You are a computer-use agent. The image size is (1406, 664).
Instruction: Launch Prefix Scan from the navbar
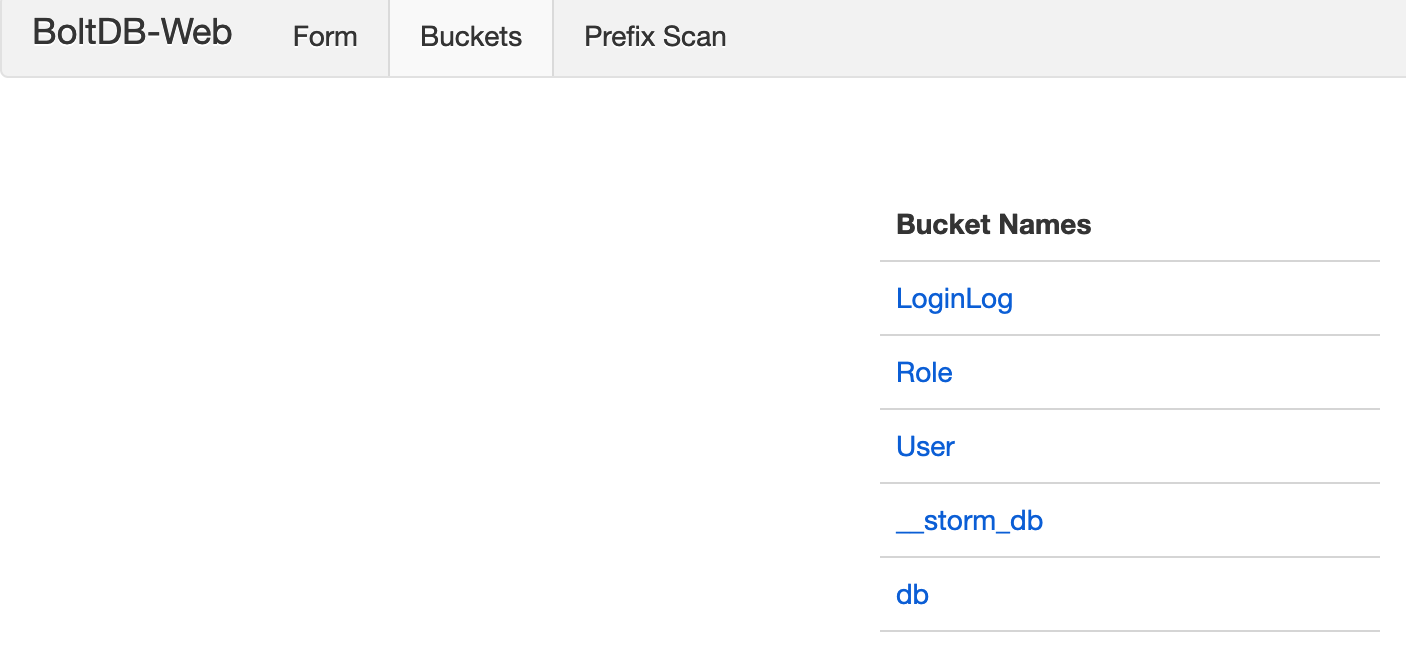pos(655,37)
